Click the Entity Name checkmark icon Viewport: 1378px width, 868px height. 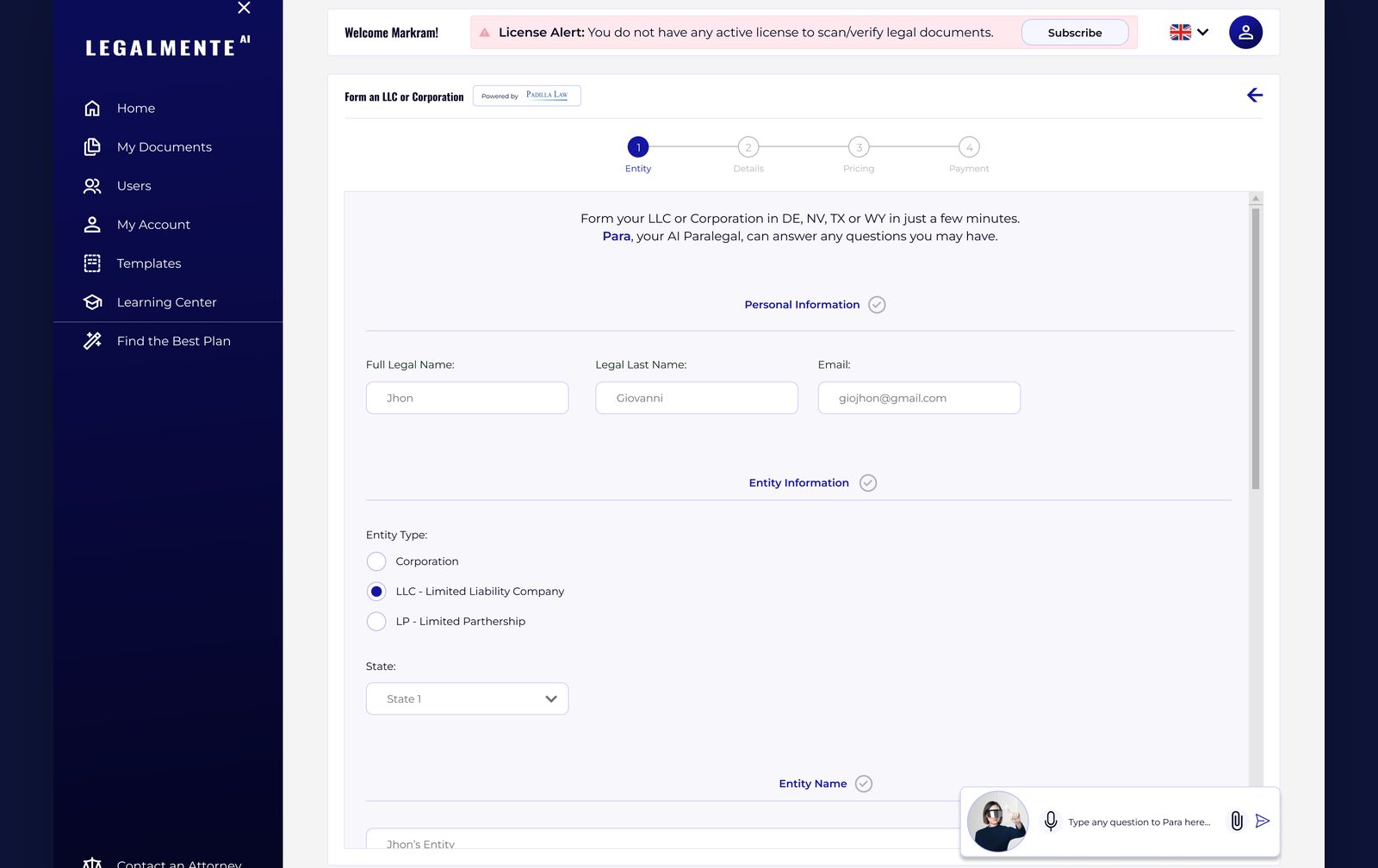pyautogui.click(x=864, y=784)
